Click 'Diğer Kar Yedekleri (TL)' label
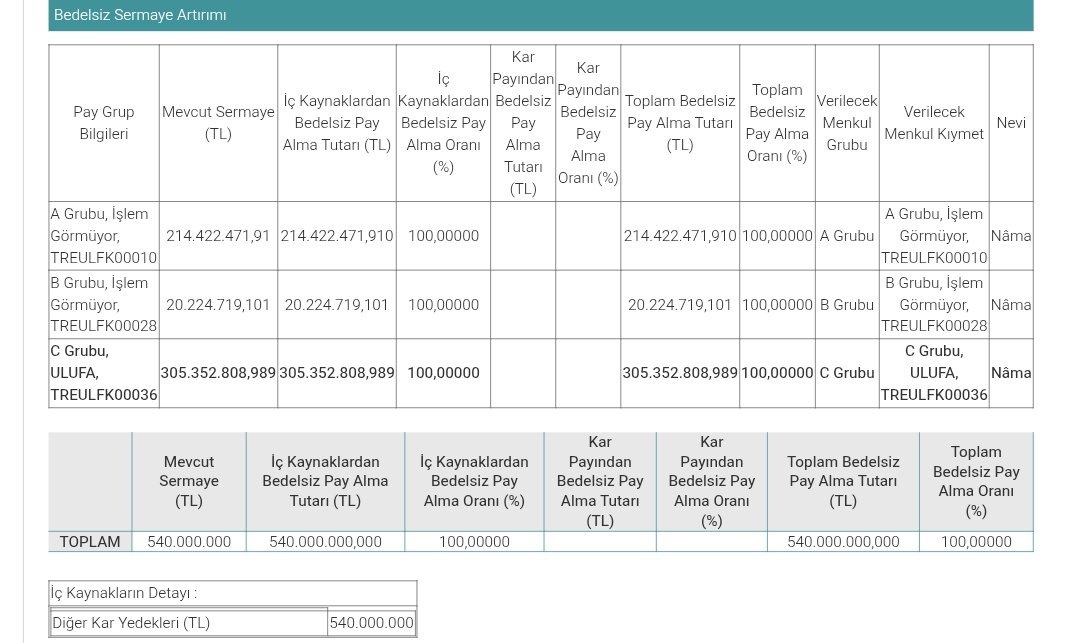The image size is (1080, 643). [131, 622]
